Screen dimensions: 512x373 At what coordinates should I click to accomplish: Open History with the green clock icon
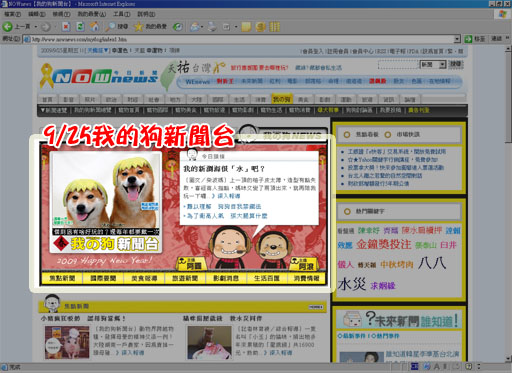coord(178,27)
